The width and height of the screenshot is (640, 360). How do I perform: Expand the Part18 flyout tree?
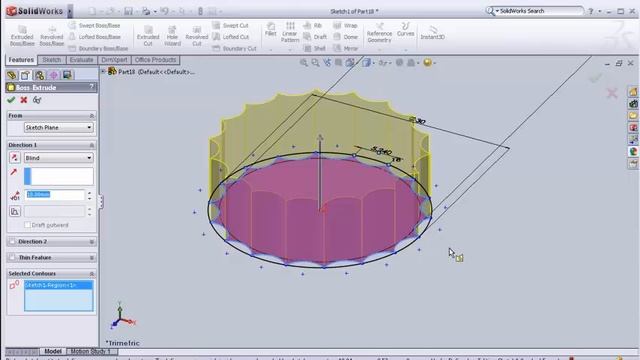pyautogui.click(x=103, y=71)
